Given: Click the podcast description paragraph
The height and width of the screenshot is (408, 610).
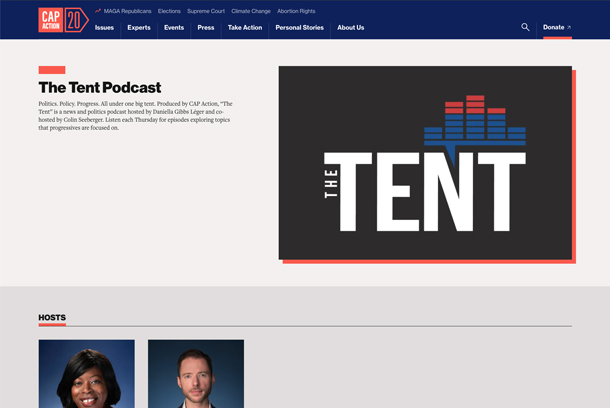Looking at the screenshot, I should (x=135, y=116).
